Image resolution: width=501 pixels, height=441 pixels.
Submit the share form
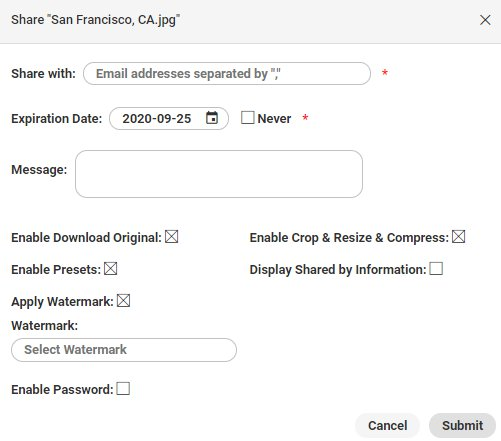point(462,426)
